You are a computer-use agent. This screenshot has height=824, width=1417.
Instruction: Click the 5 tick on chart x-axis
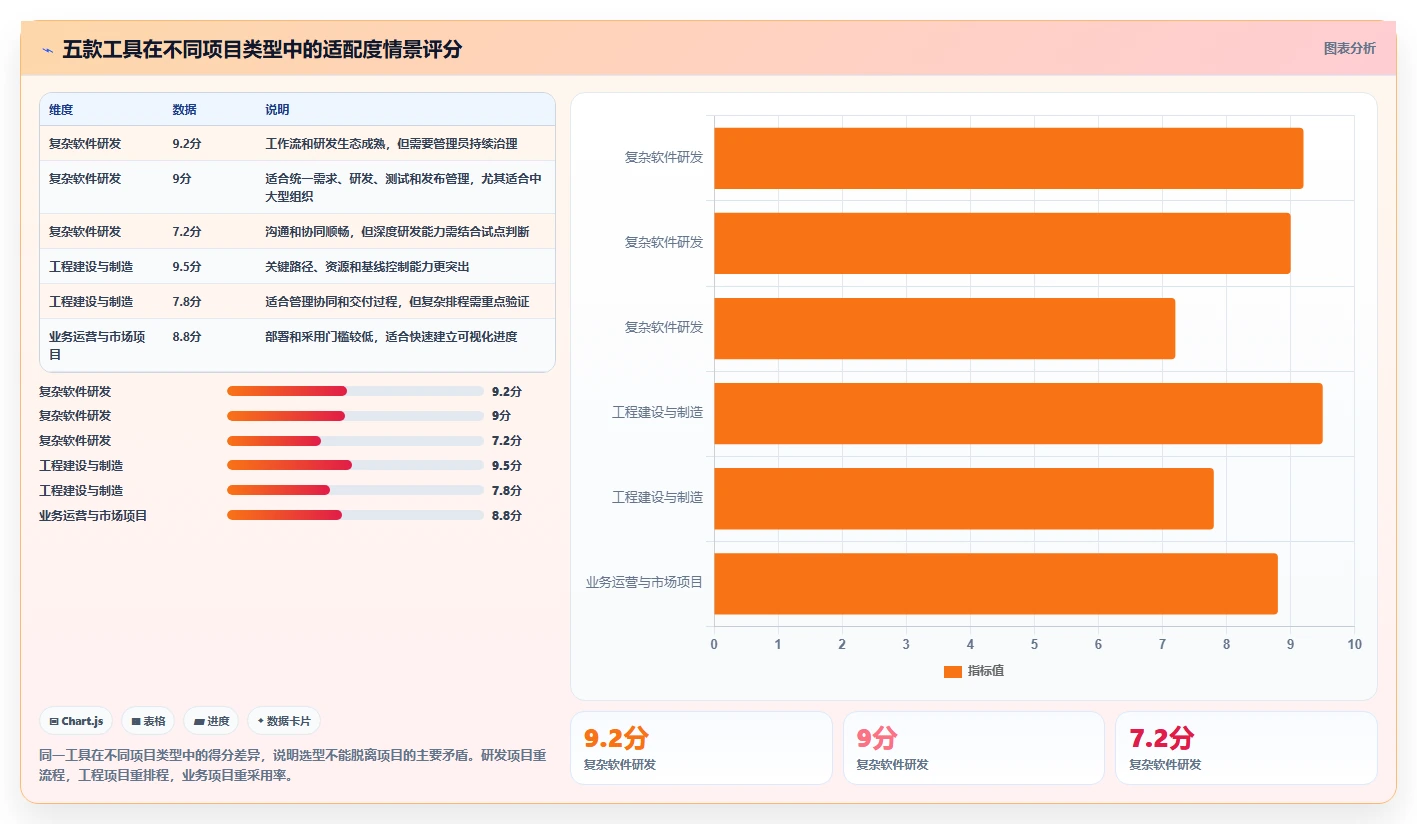click(1034, 644)
